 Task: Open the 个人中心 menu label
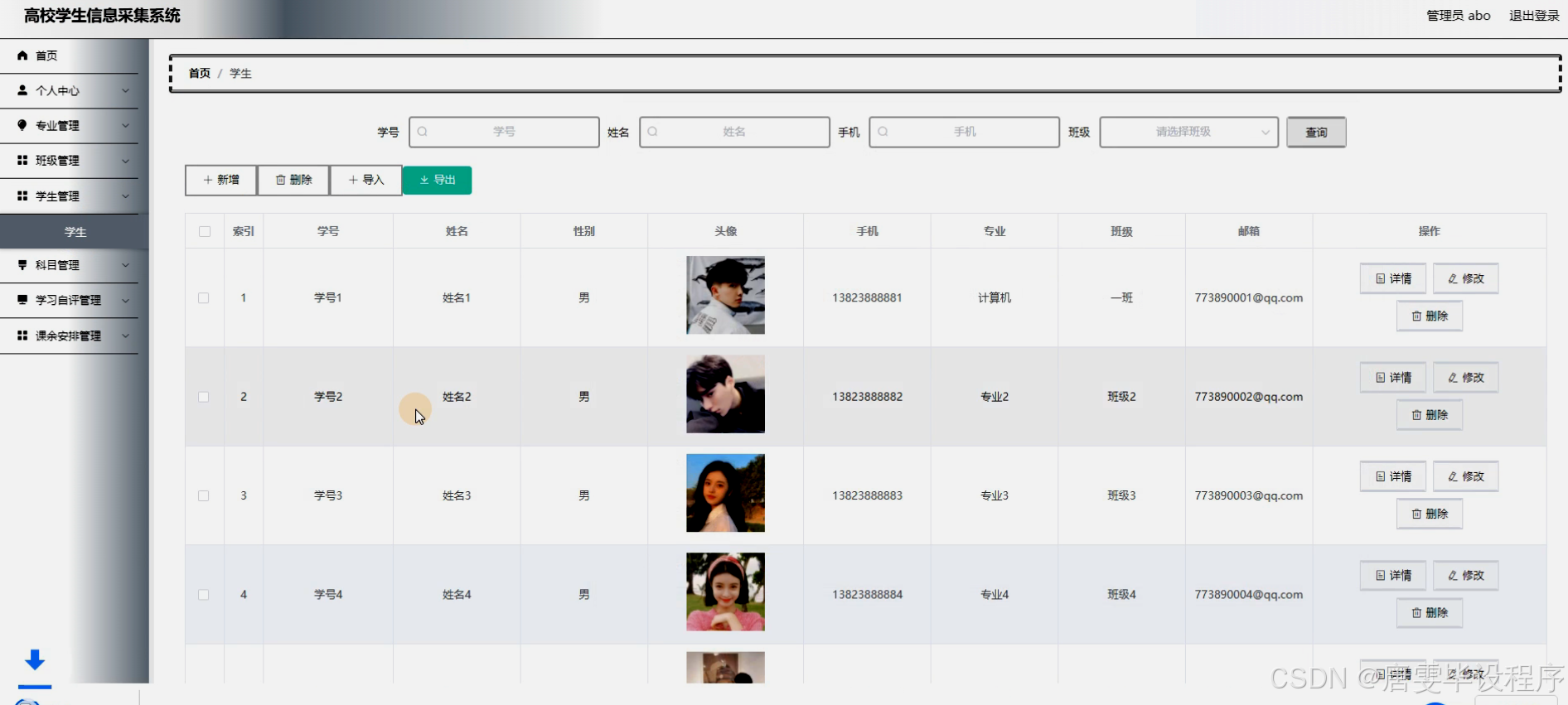57,90
